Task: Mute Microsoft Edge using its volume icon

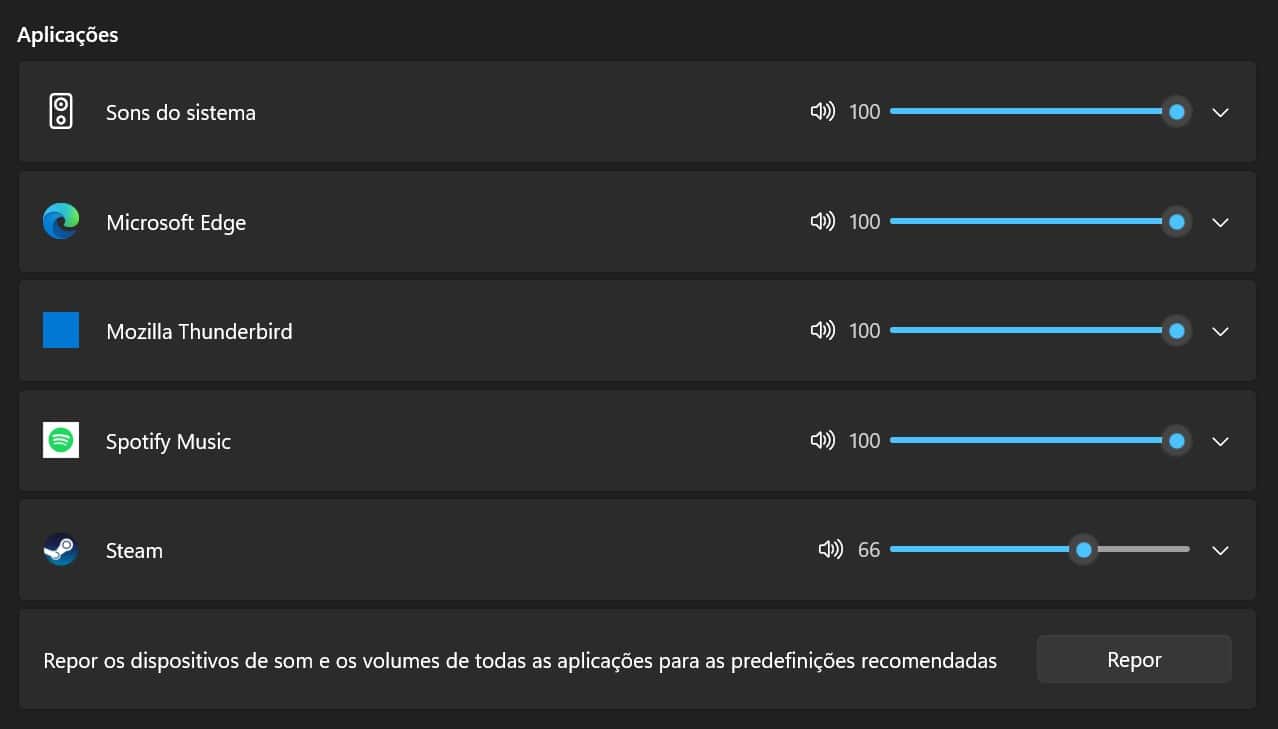Action: [x=822, y=221]
